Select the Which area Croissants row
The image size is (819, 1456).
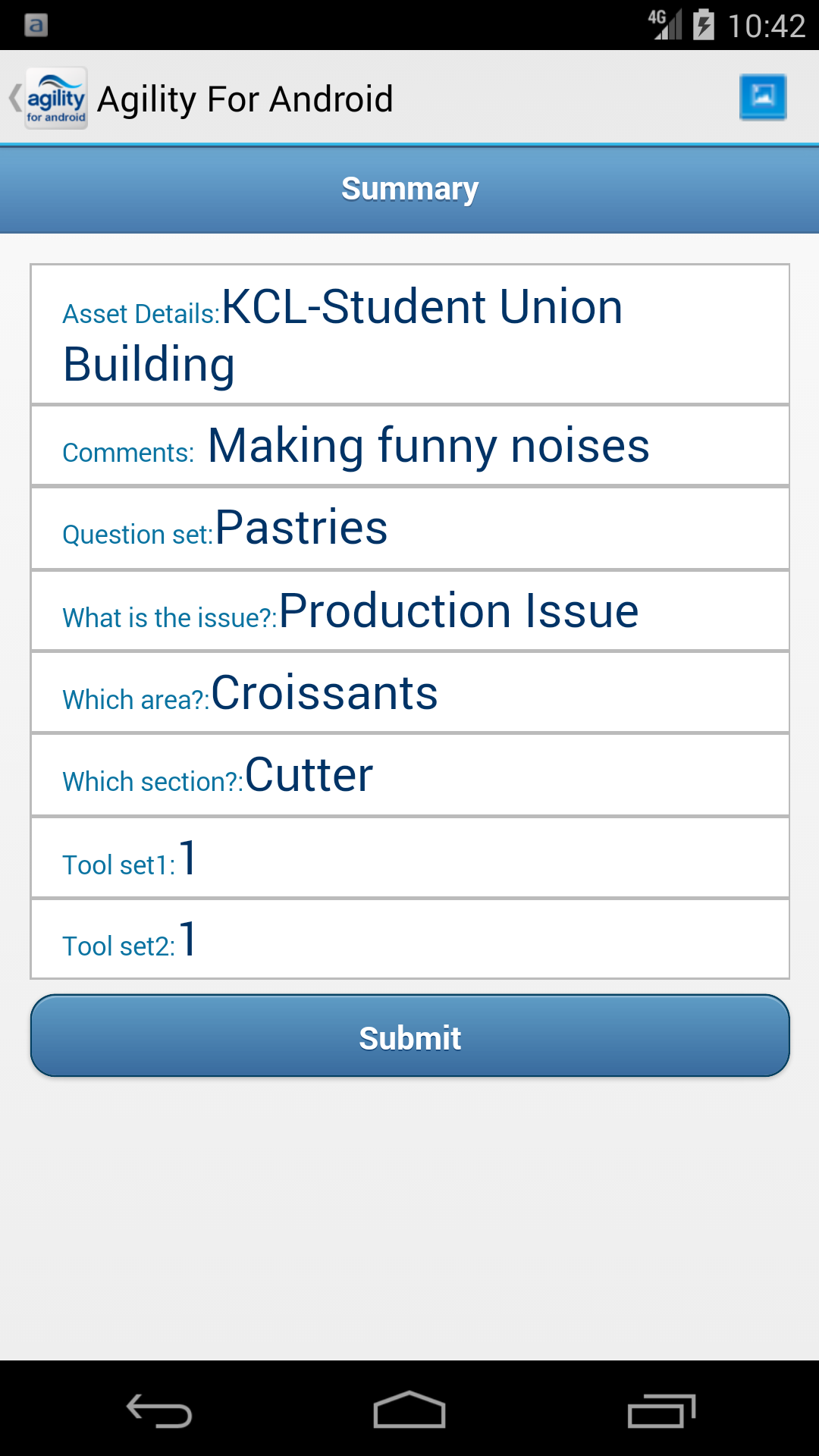(x=409, y=693)
